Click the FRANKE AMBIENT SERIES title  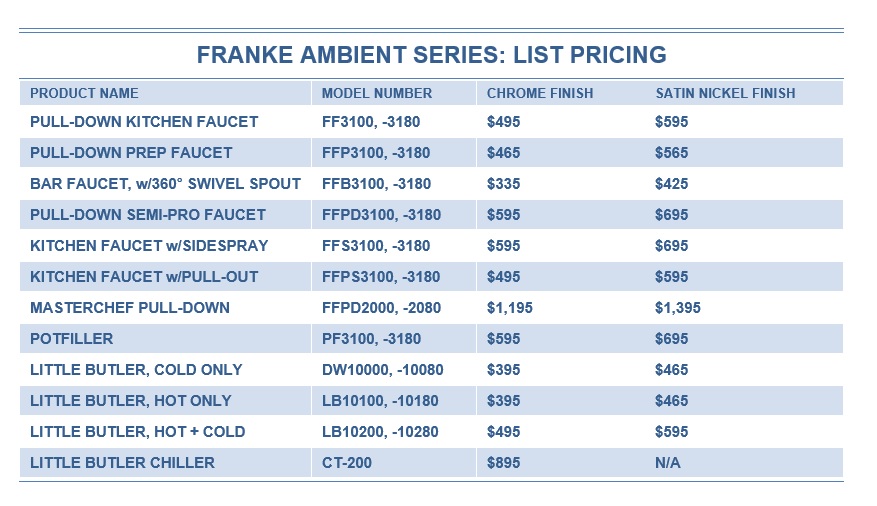pos(431,55)
